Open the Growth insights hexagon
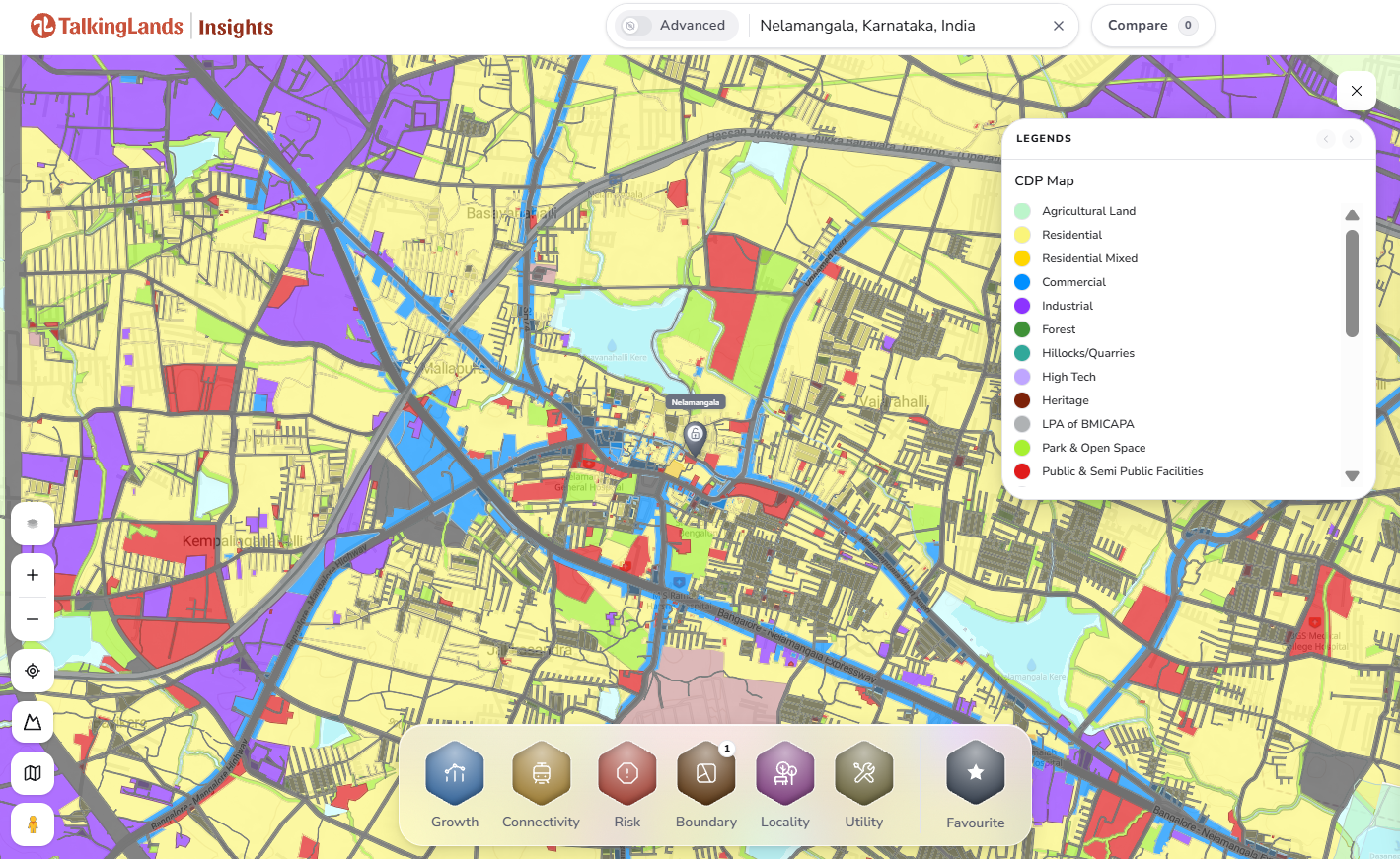 click(x=455, y=773)
